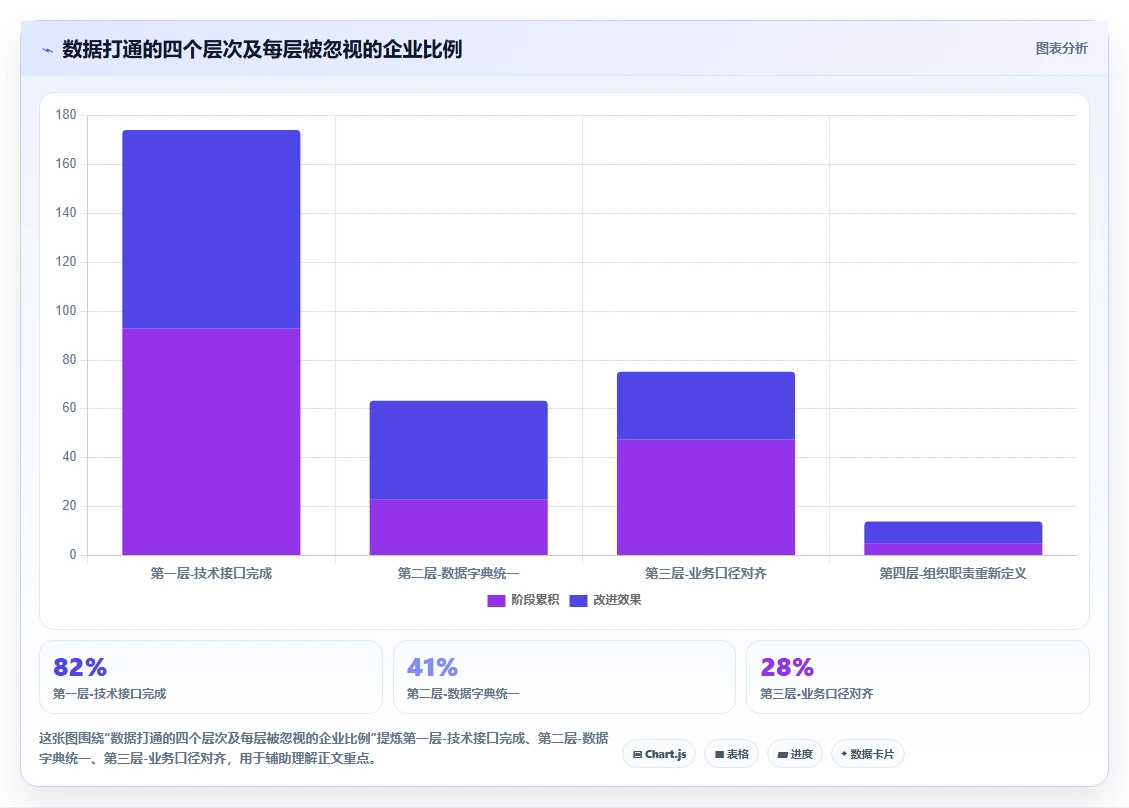The width and height of the screenshot is (1129, 808).
Task: Click the y-axis value 0
Action: 73,555
